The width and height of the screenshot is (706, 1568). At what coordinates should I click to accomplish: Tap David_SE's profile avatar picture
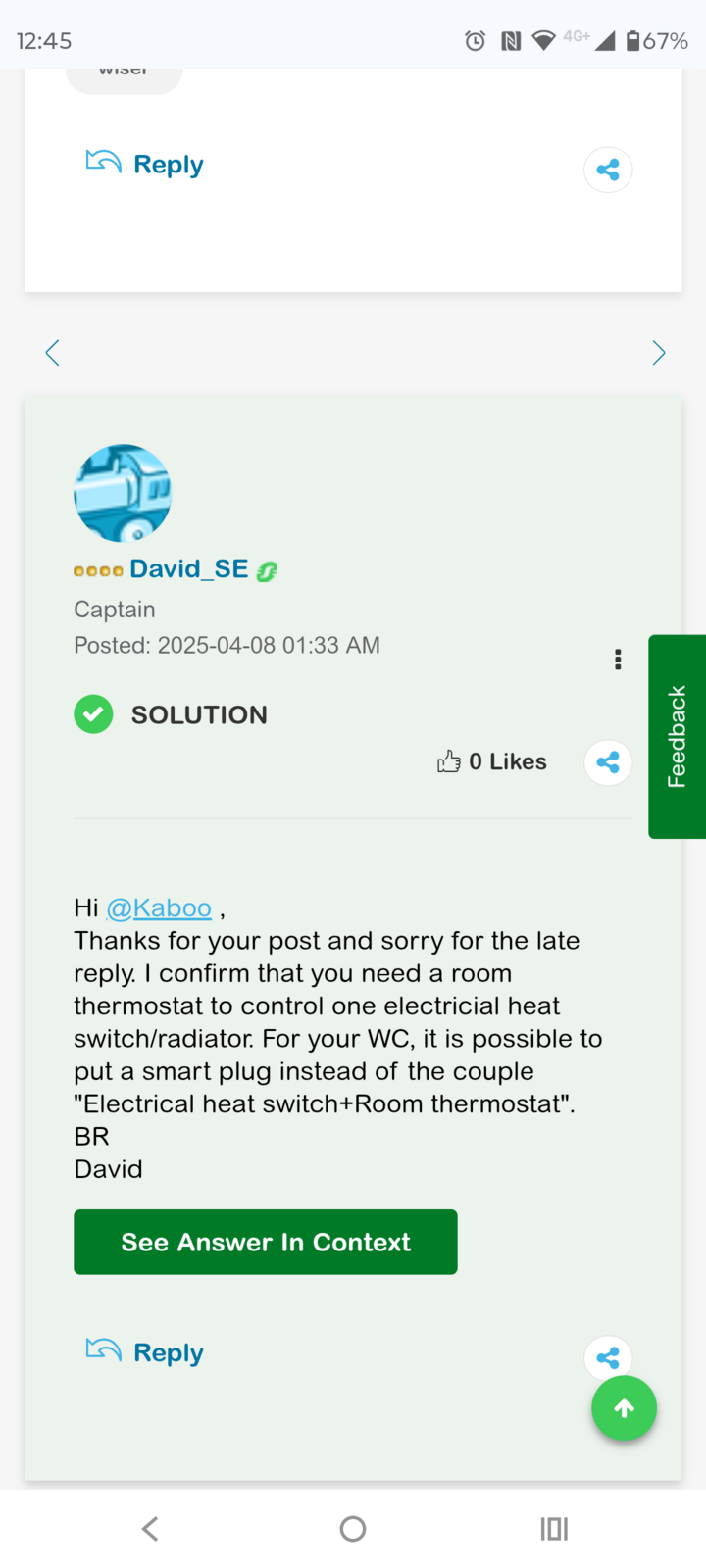point(123,493)
